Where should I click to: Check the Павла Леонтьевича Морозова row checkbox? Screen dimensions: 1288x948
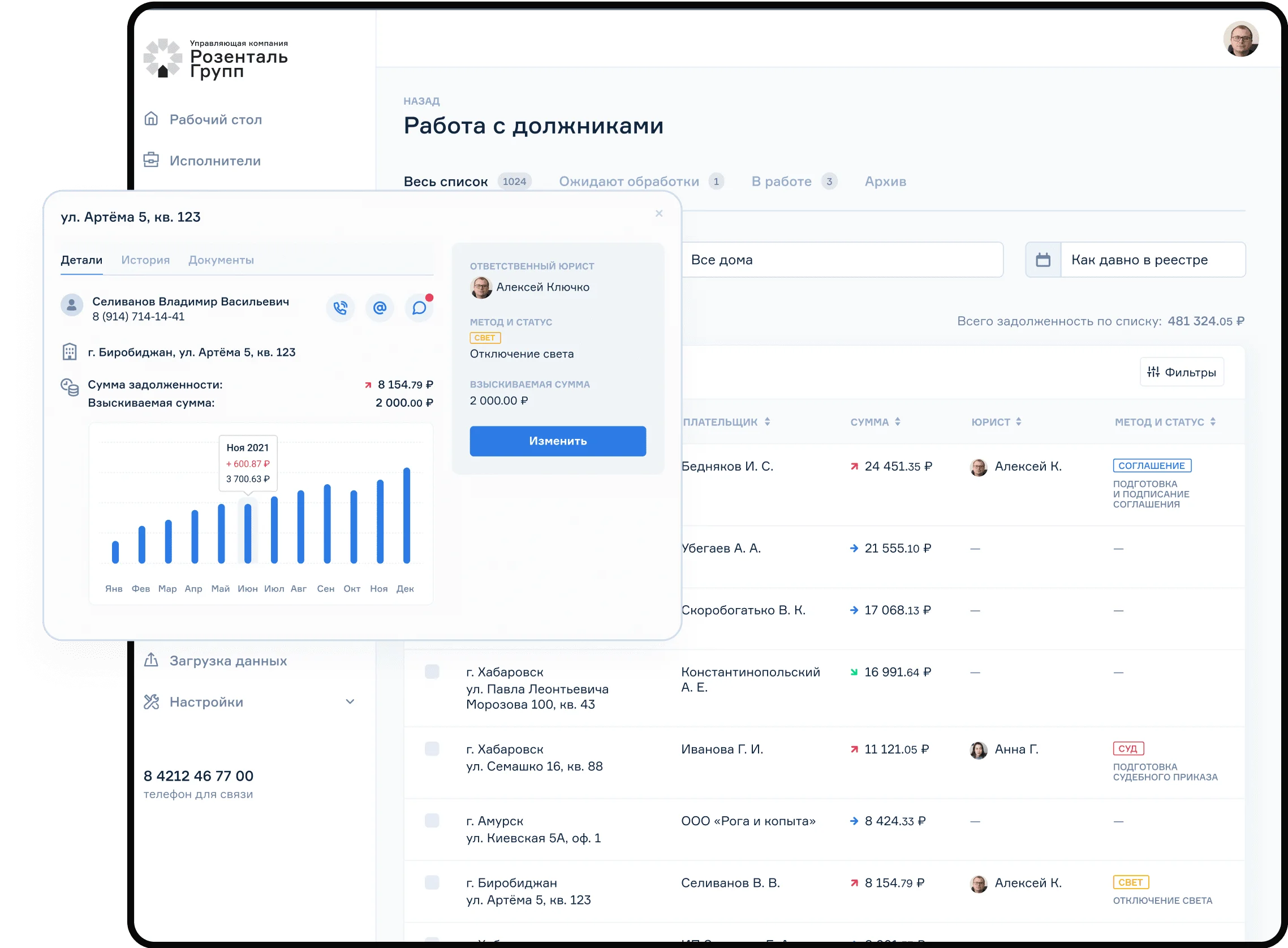click(x=432, y=671)
